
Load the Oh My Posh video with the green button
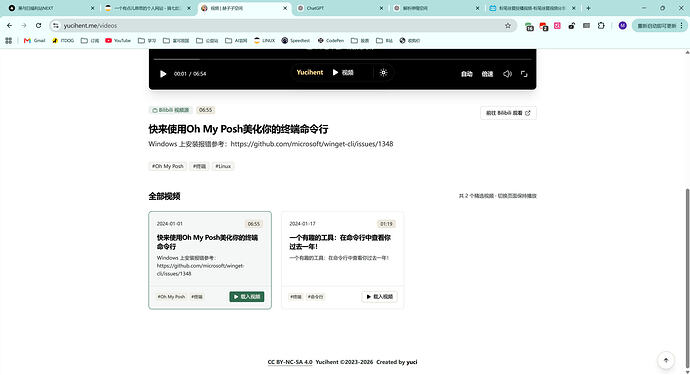[247, 297]
